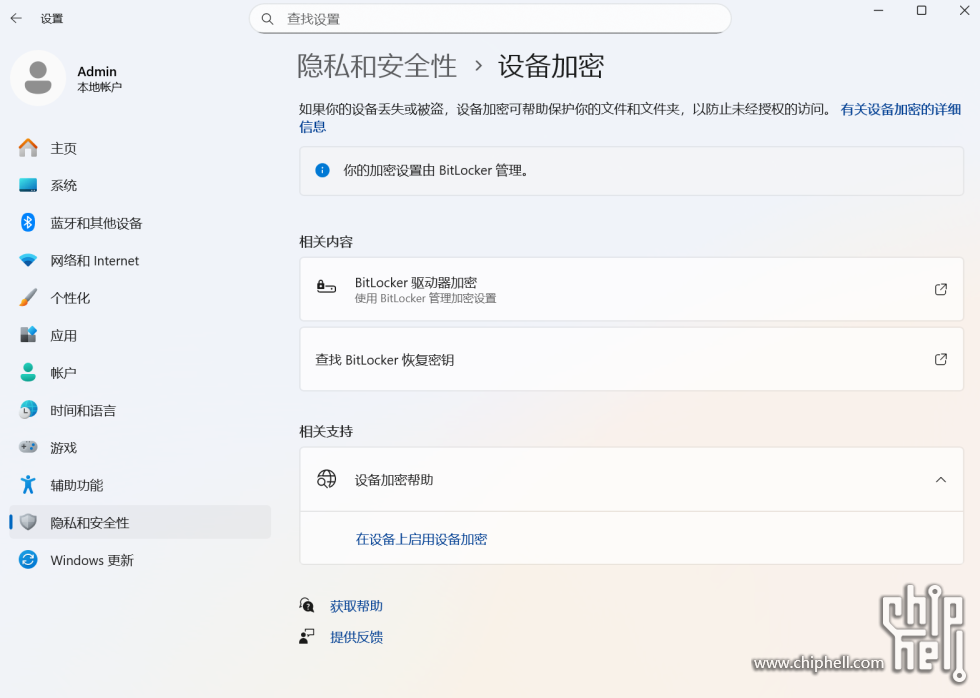Click 隐私和安全性 in the breadcrumb
The width and height of the screenshot is (980, 698).
(x=377, y=66)
